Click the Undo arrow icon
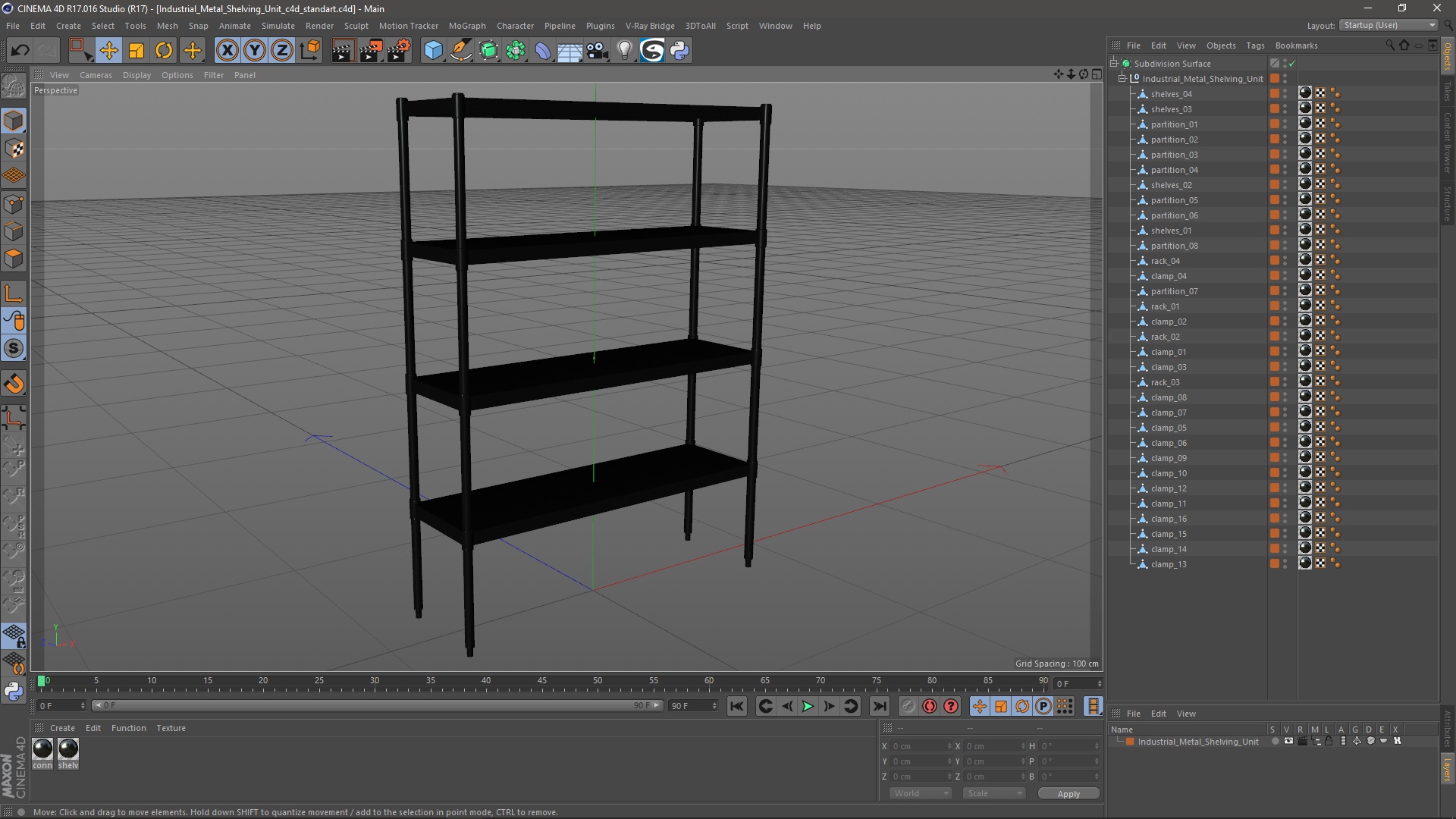The width and height of the screenshot is (1456, 819). pos(20,51)
